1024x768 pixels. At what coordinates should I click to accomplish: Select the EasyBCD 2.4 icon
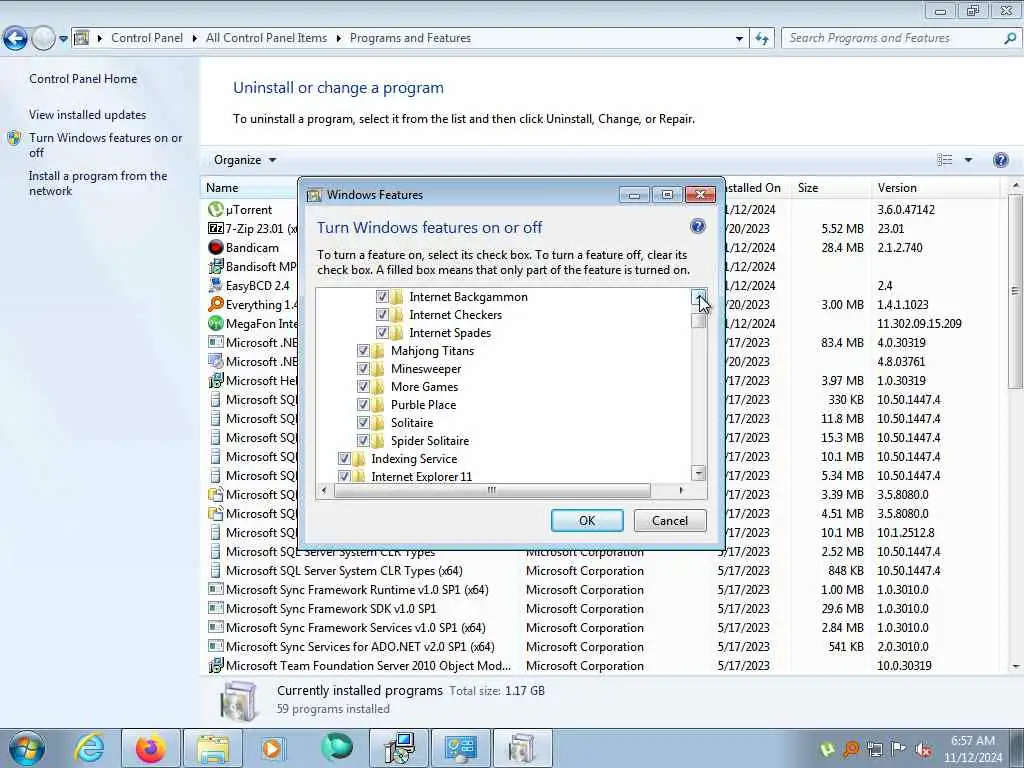216,285
